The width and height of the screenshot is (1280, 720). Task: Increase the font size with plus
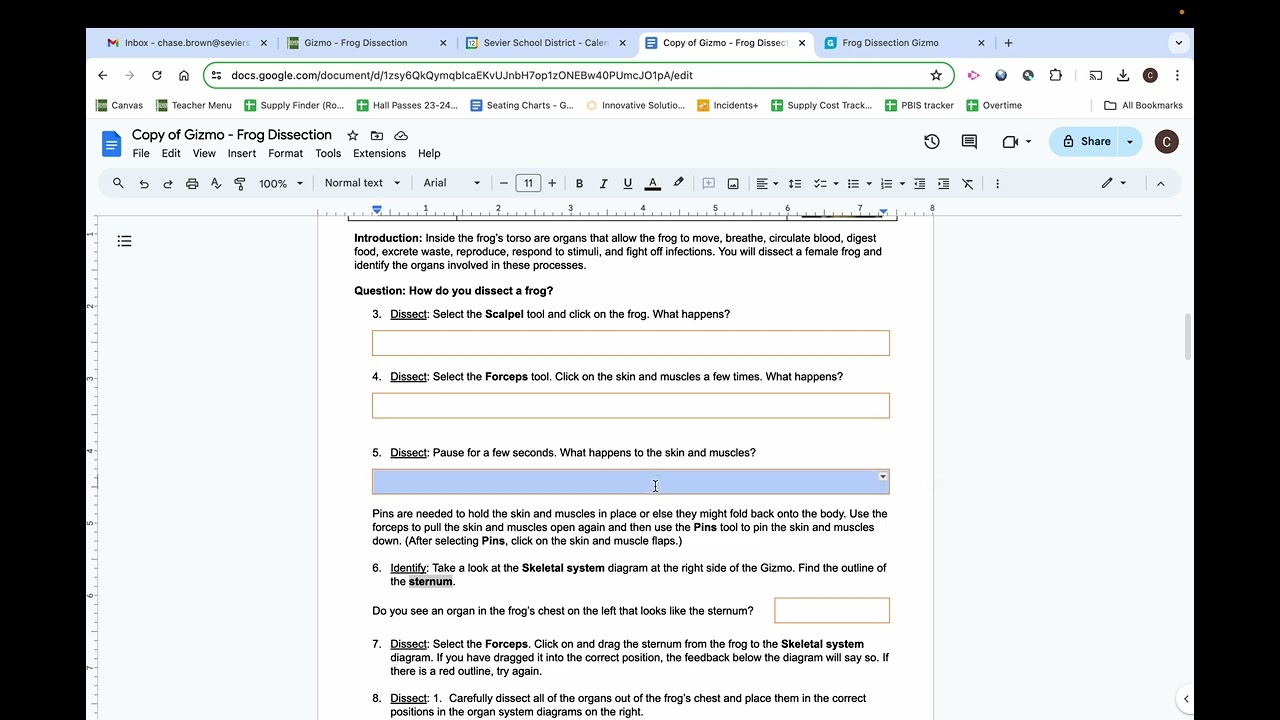552,183
